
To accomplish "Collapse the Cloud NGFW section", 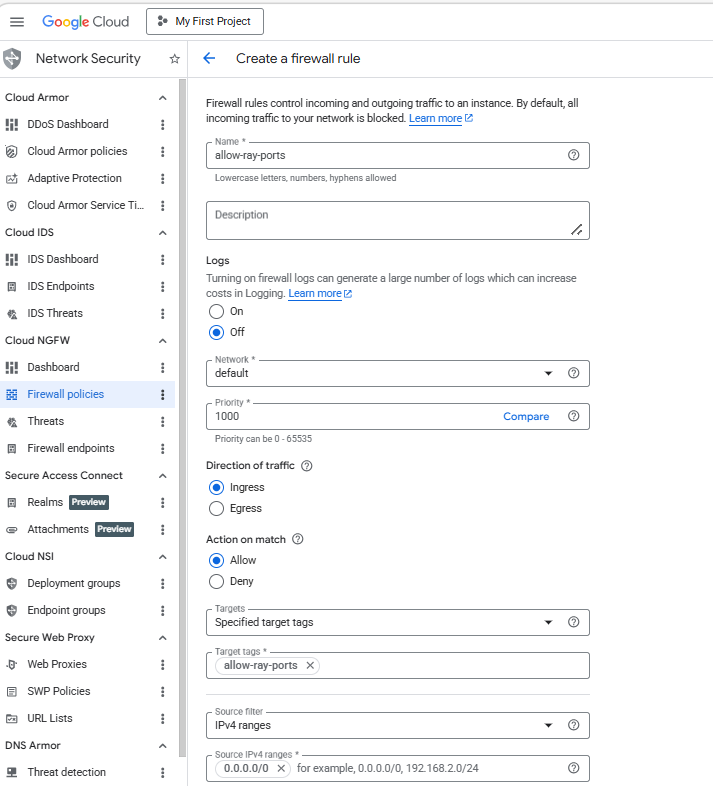I will pyautogui.click(x=162, y=341).
